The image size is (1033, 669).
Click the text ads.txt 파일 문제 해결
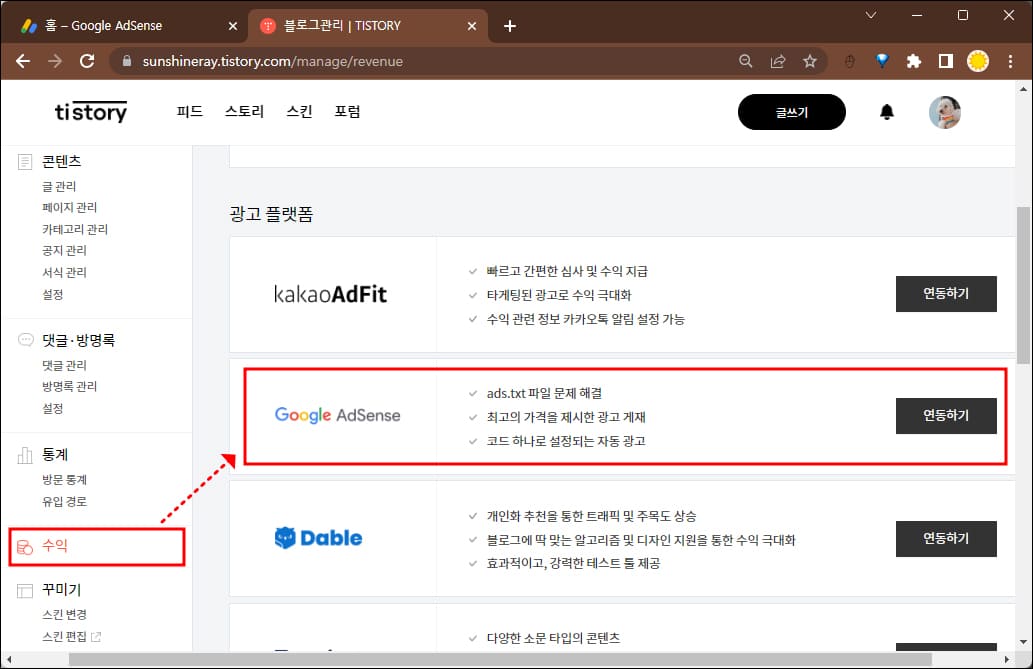pos(544,393)
